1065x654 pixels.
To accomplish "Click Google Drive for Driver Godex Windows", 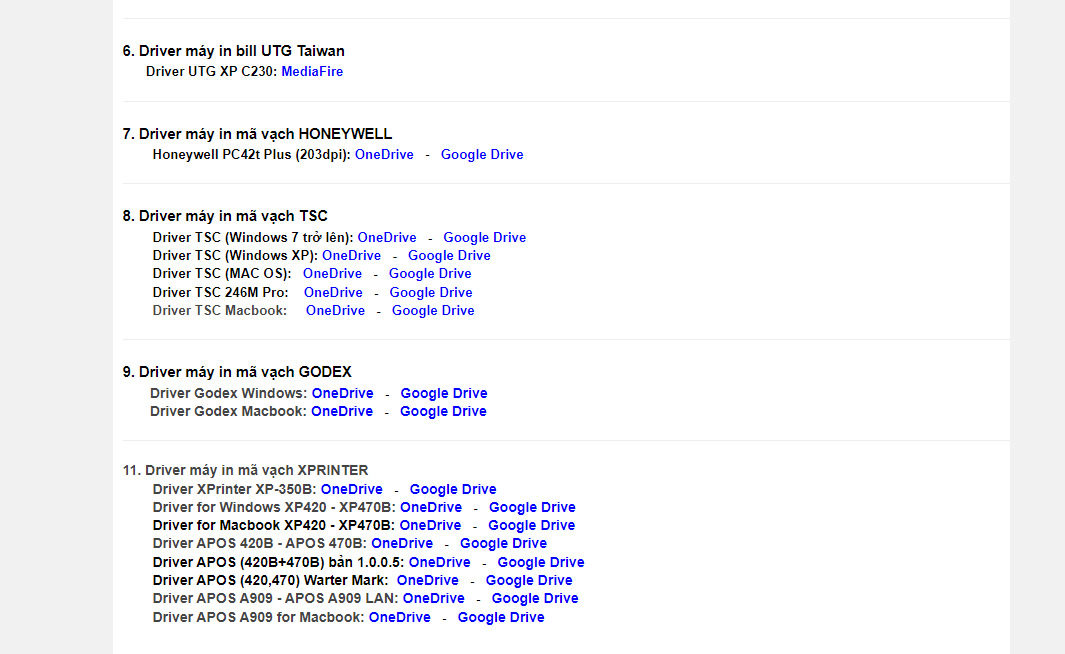I will pyautogui.click(x=444, y=393).
